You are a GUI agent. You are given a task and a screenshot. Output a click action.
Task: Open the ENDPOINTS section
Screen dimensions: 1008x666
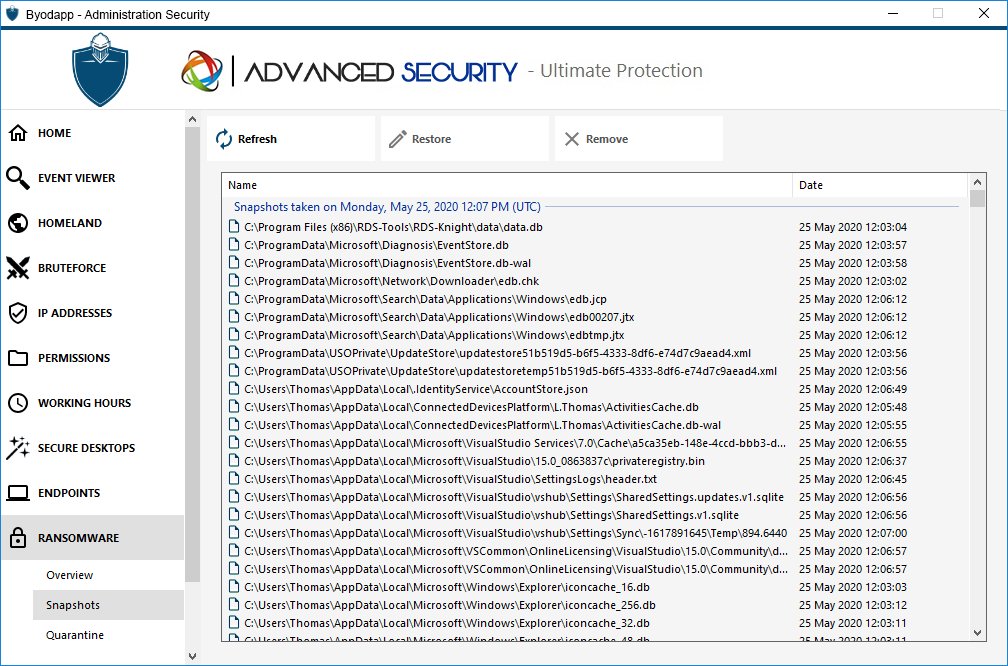coord(93,493)
